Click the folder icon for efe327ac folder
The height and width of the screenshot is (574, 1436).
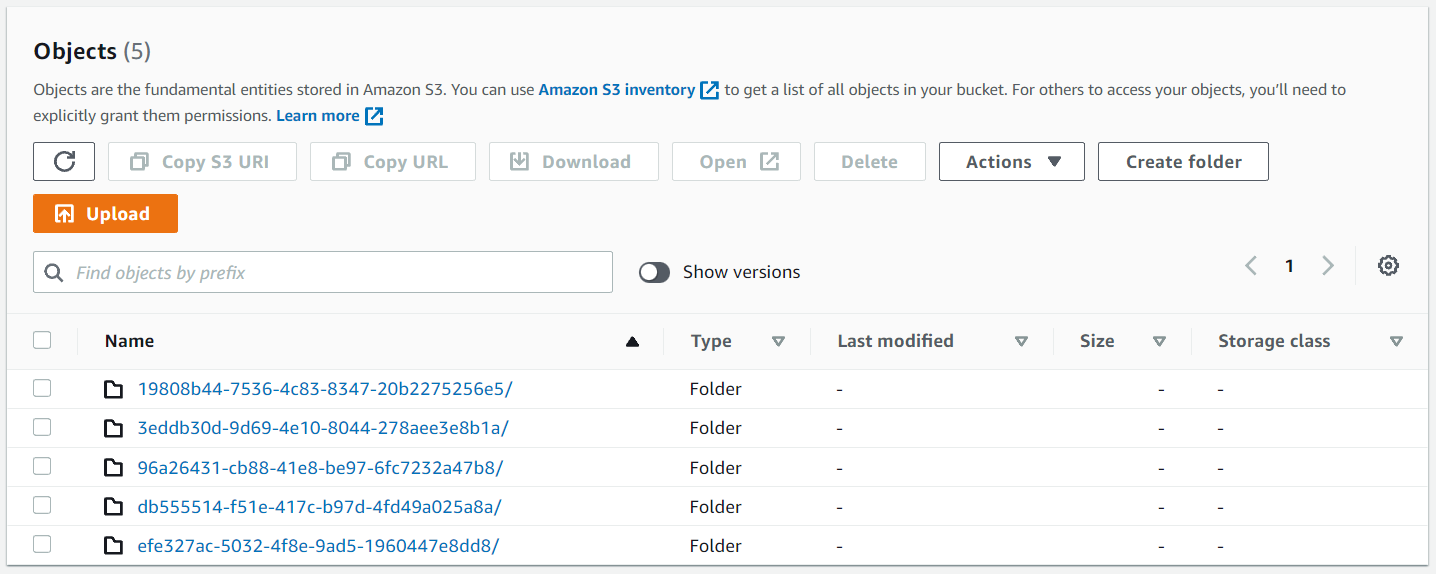click(x=114, y=546)
